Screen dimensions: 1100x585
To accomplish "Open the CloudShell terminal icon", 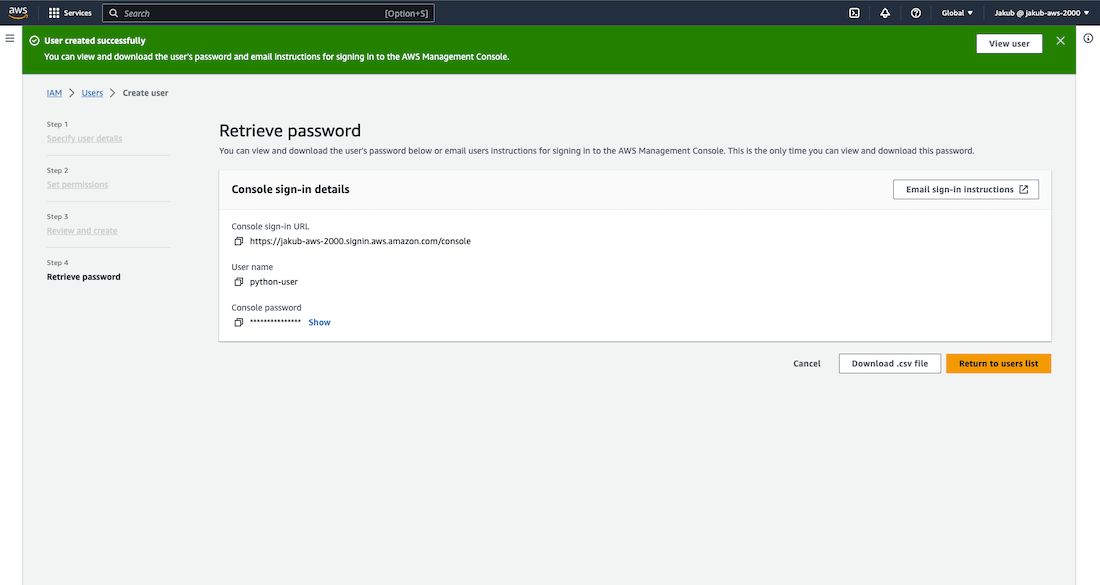I will click(854, 13).
